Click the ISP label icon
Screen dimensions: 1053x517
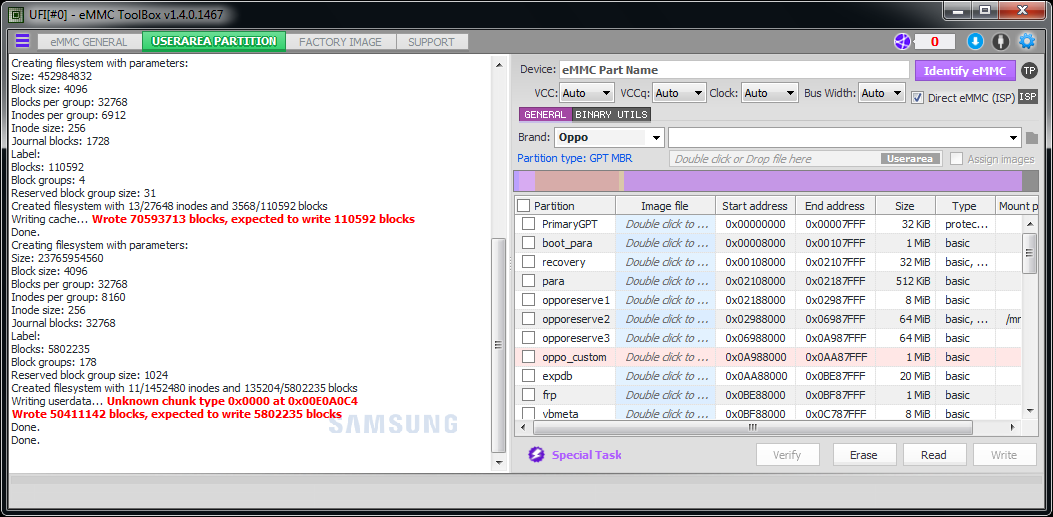[1027, 97]
